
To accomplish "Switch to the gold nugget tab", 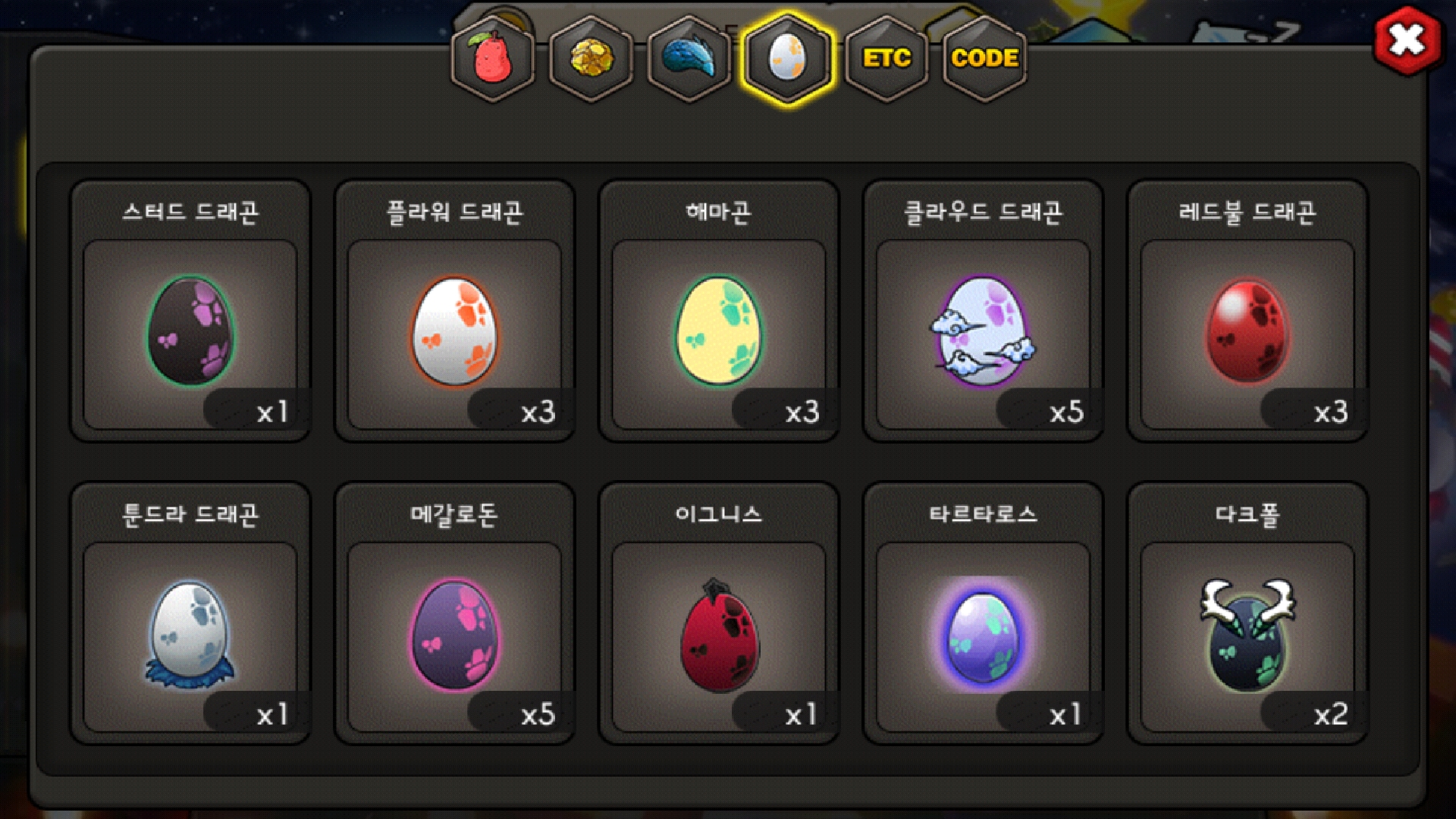I will pyautogui.click(x=591, y=58).
